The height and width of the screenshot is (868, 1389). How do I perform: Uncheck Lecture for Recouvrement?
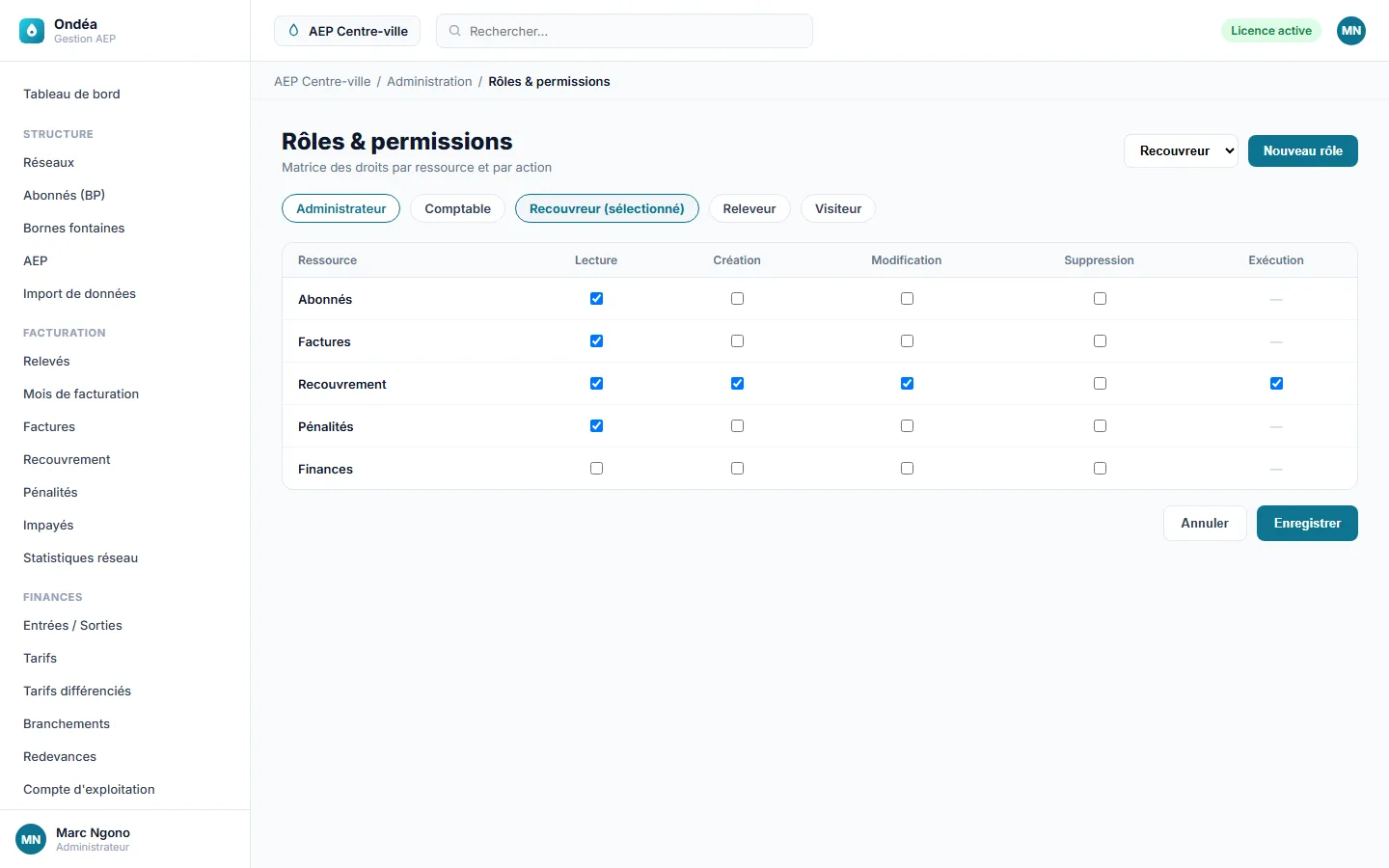tap(596, 384)
